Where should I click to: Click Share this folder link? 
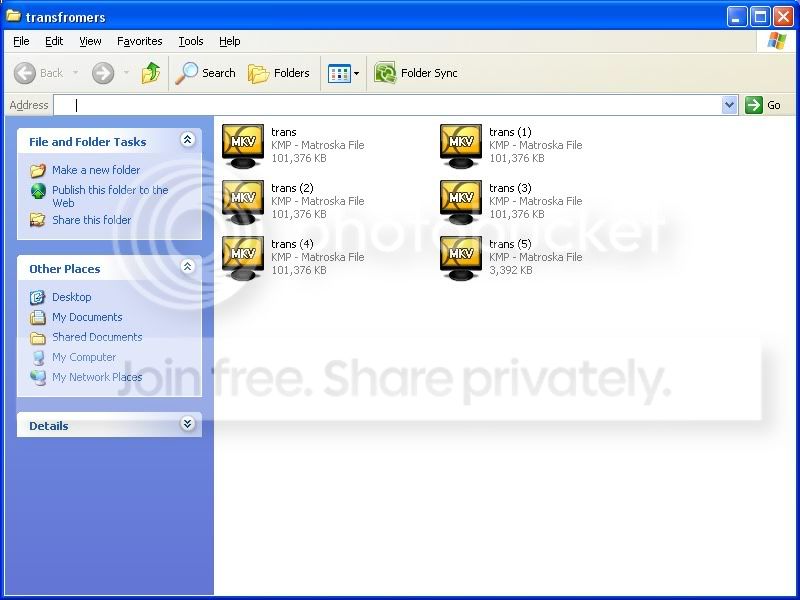click(92, 220)
